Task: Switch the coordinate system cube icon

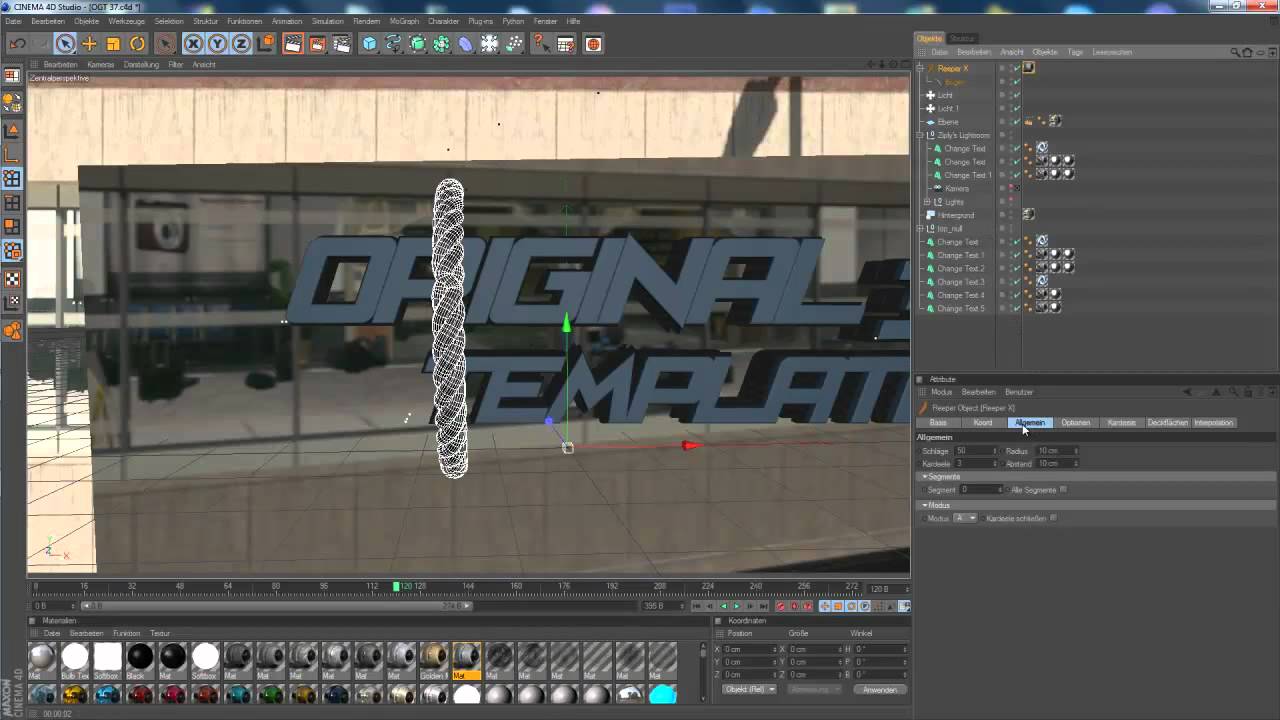Action: tap(265, 44)
